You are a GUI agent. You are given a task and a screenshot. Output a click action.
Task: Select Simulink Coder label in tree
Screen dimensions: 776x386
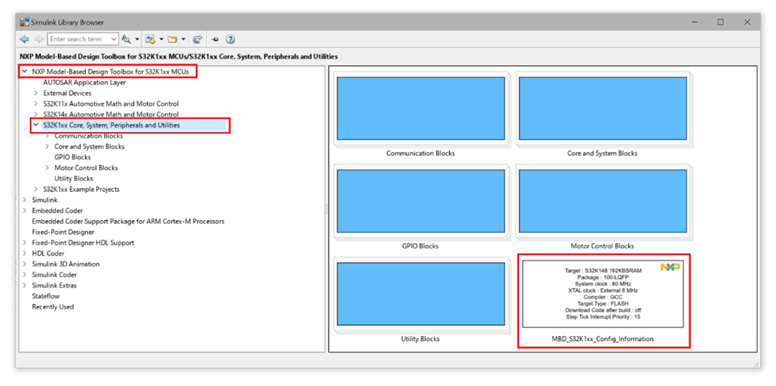tap(54, 275)
